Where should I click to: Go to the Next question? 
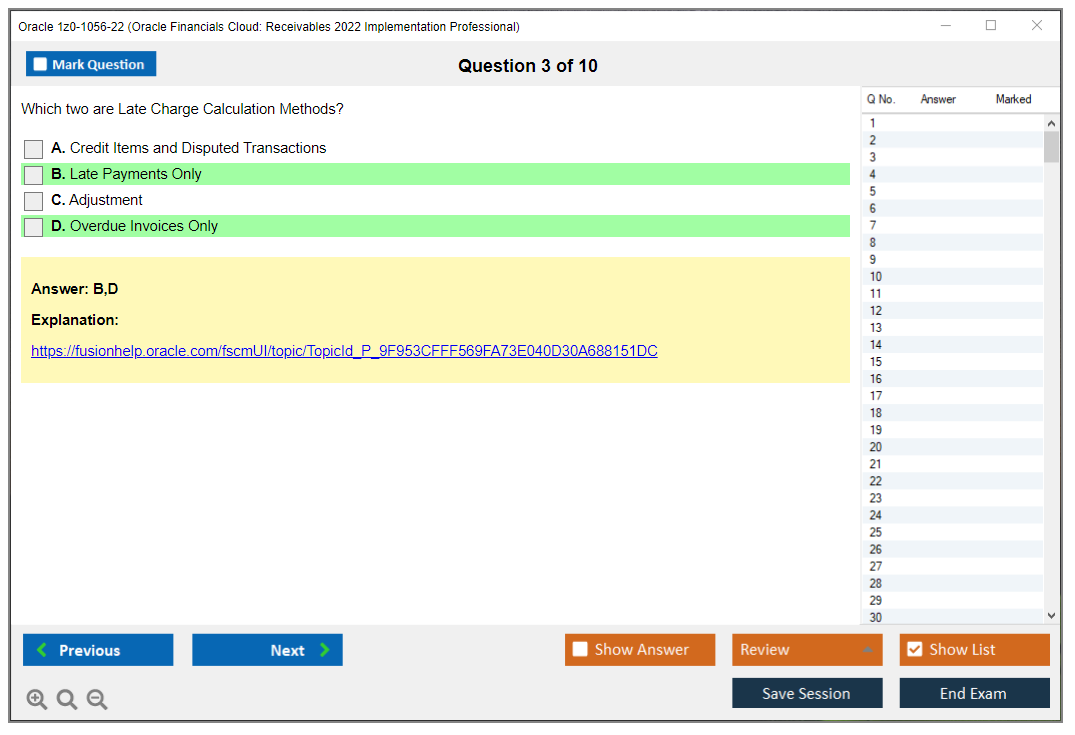click(267, 650)
